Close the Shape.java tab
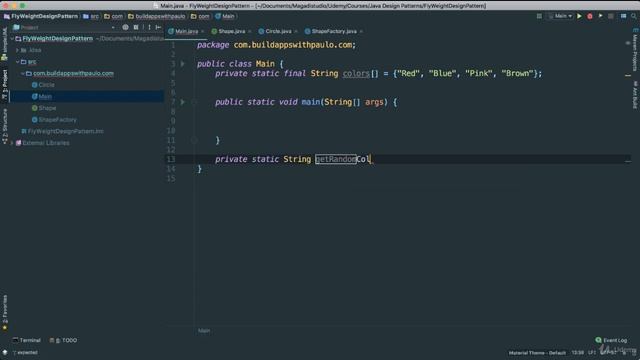The width and height of the screenshot is (640, 360). 249,31
